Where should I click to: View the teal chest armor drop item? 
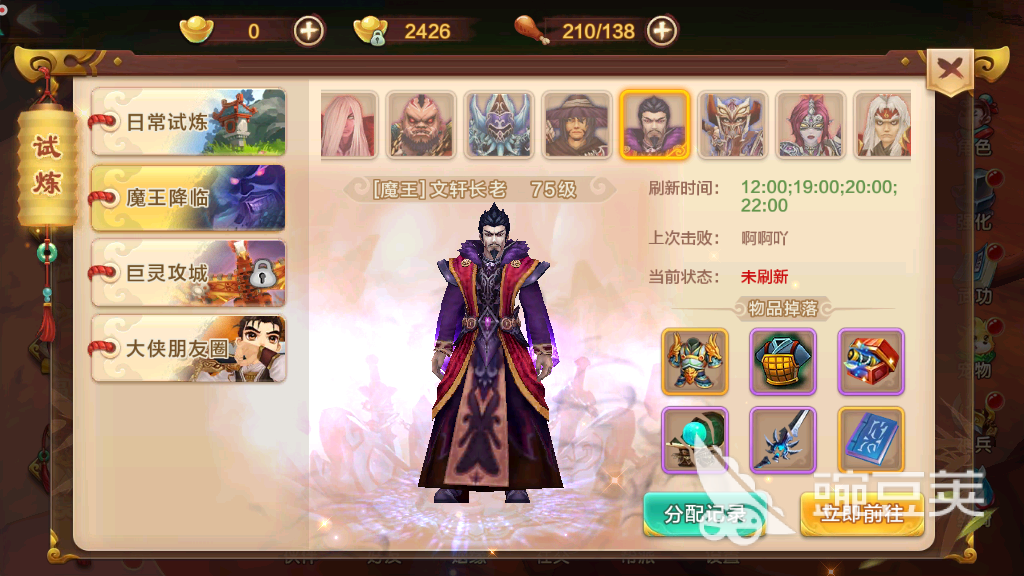point(783,362)
